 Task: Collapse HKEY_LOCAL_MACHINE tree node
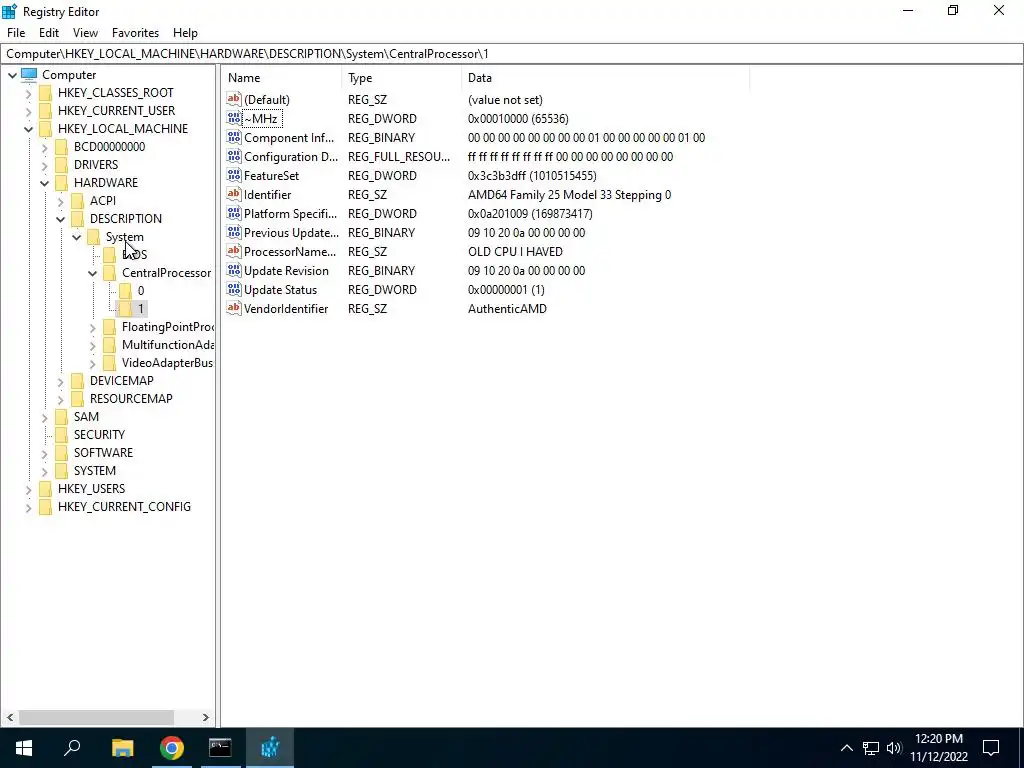coord(28,129)
